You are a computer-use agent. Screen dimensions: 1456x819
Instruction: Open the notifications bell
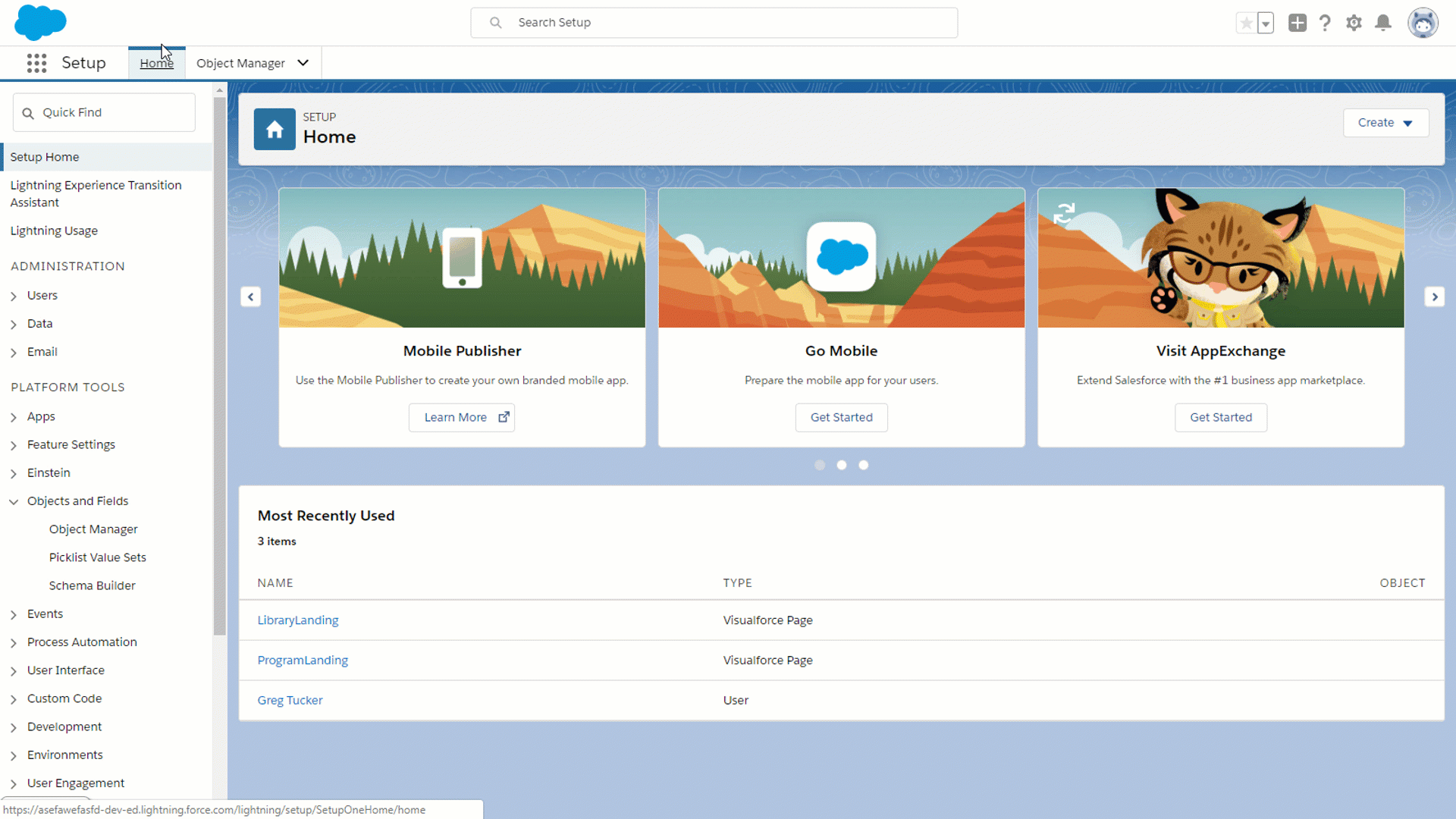tap(1383, 23)
